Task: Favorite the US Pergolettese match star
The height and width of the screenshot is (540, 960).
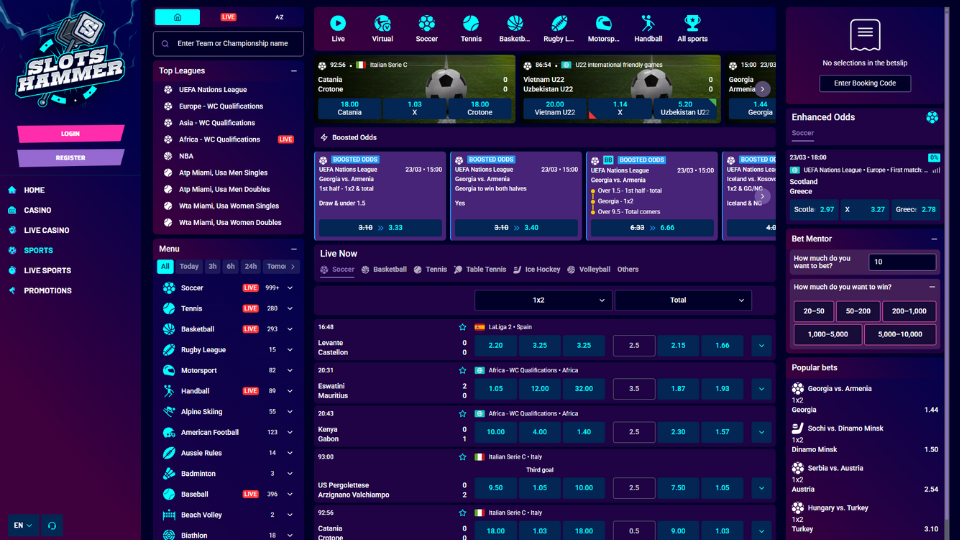Action: pos(462,457)
